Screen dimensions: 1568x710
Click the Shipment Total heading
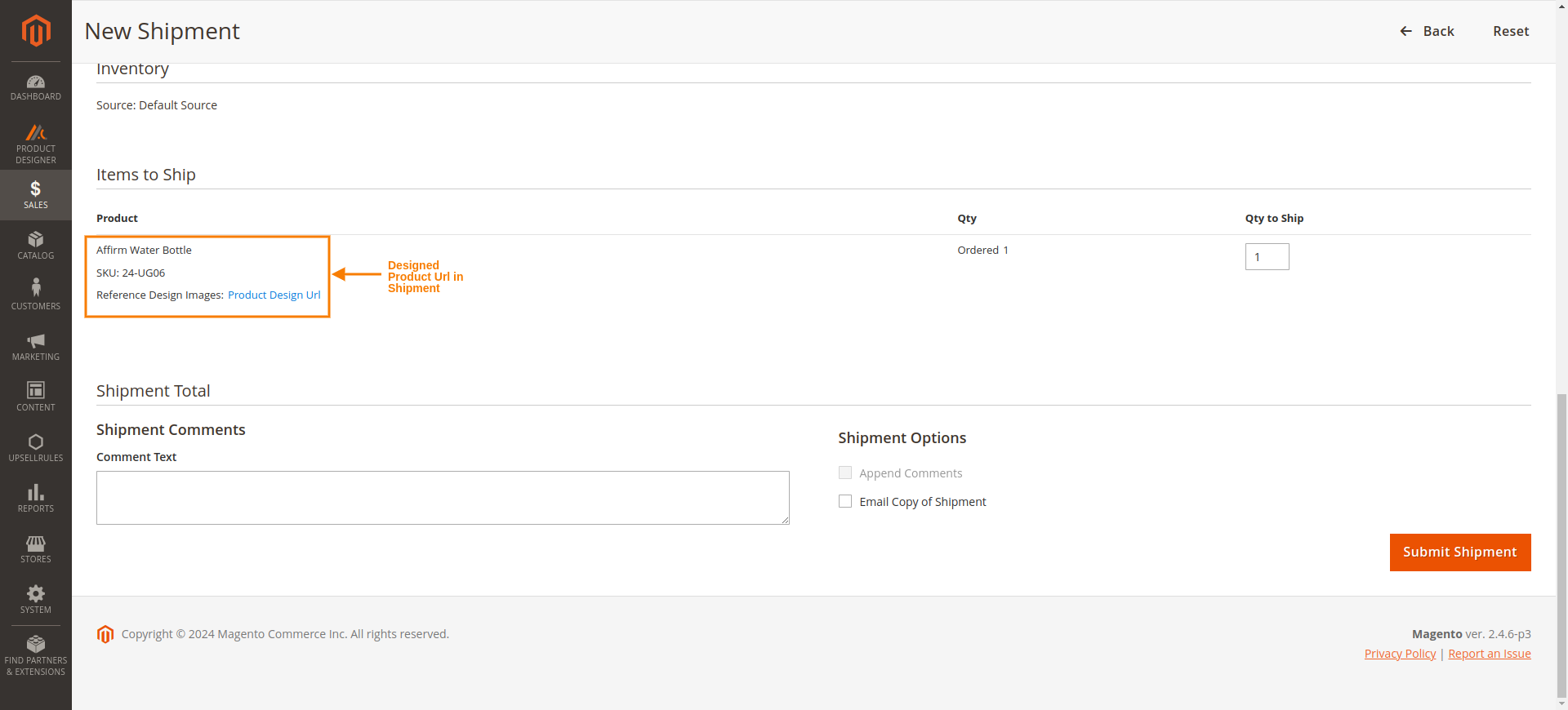154,391
